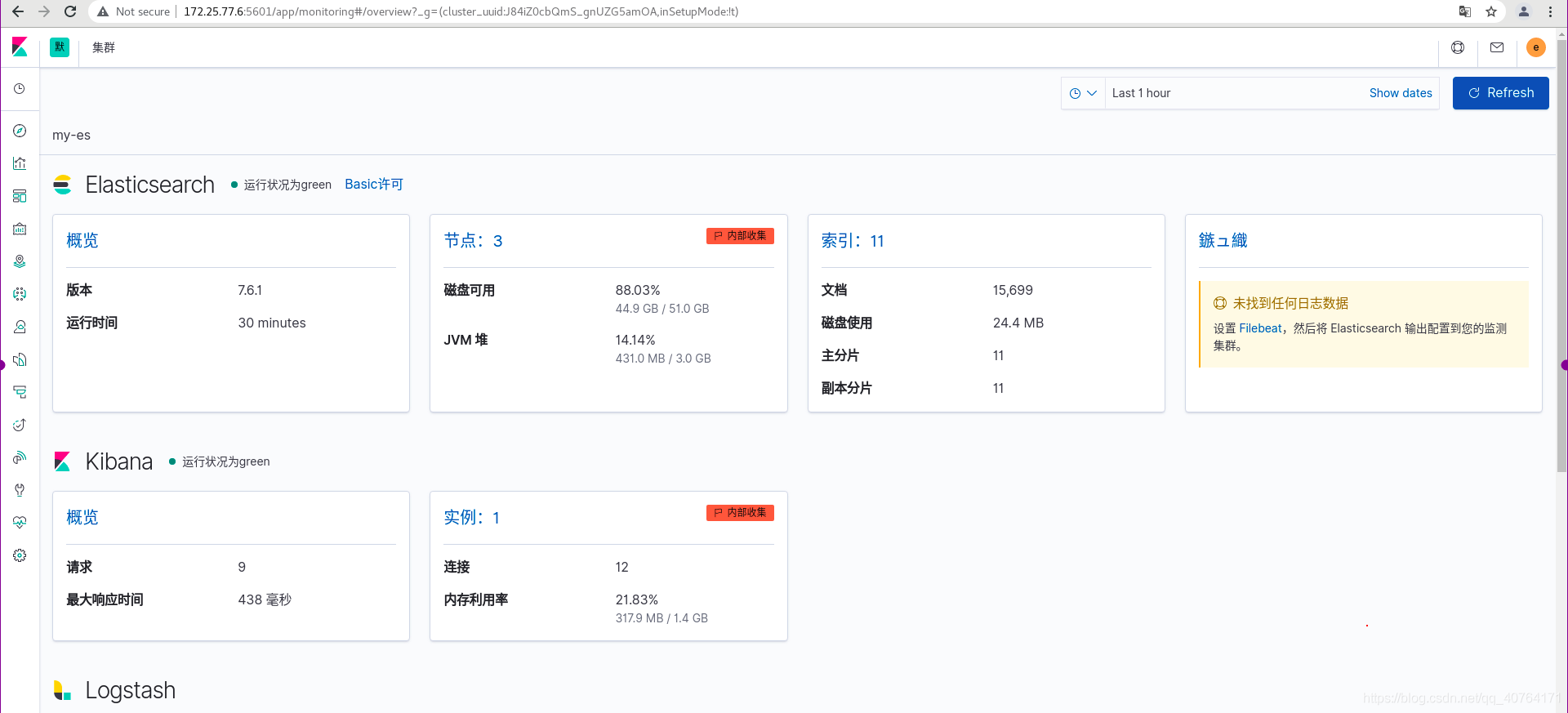
Task: Open Discover from the sidebar
Action: coord(20,131)
